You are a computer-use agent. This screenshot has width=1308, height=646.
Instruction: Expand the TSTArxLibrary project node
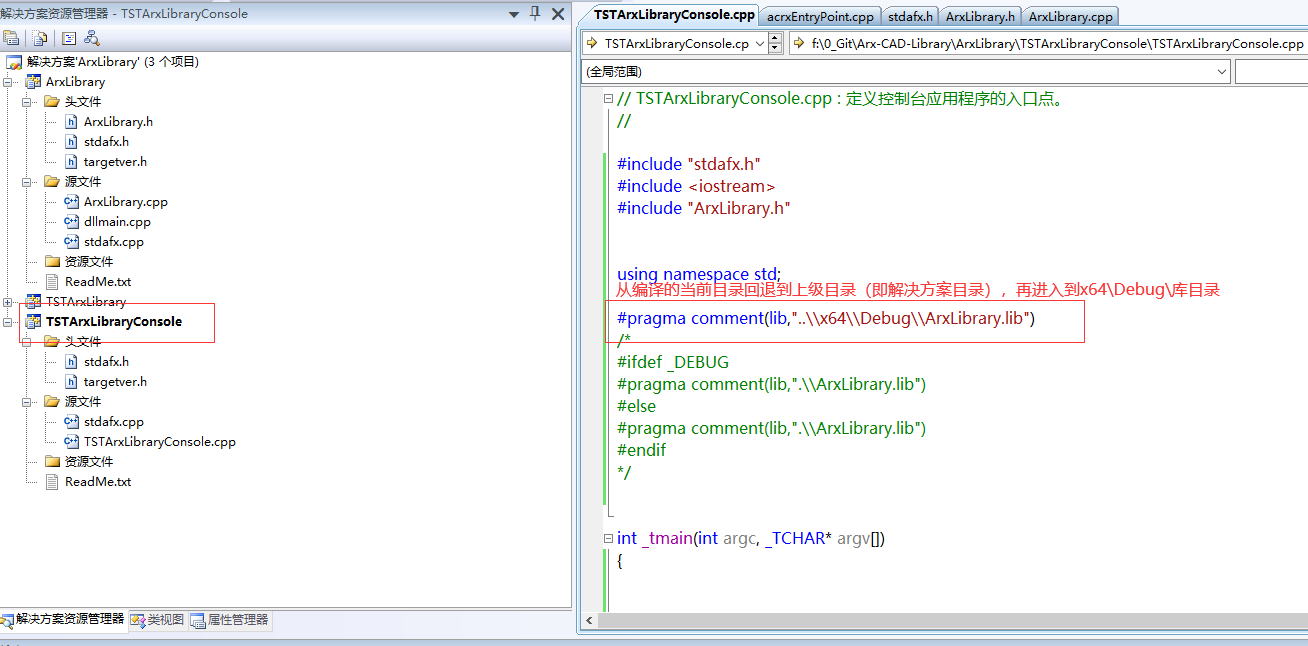pyautogui.click(x=6, y=301)
